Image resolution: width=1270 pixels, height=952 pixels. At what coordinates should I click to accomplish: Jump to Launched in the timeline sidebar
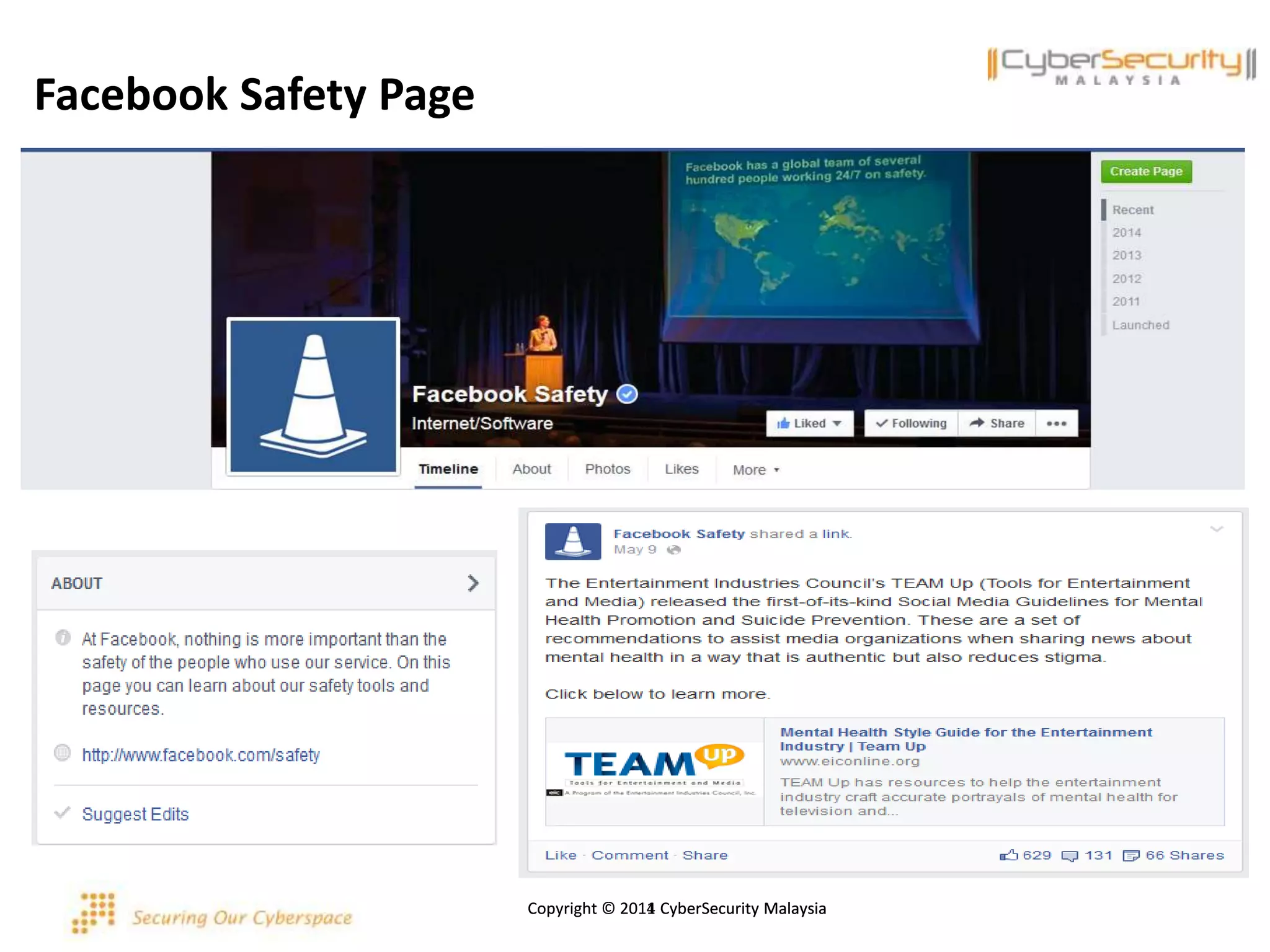pos(1140,325)
